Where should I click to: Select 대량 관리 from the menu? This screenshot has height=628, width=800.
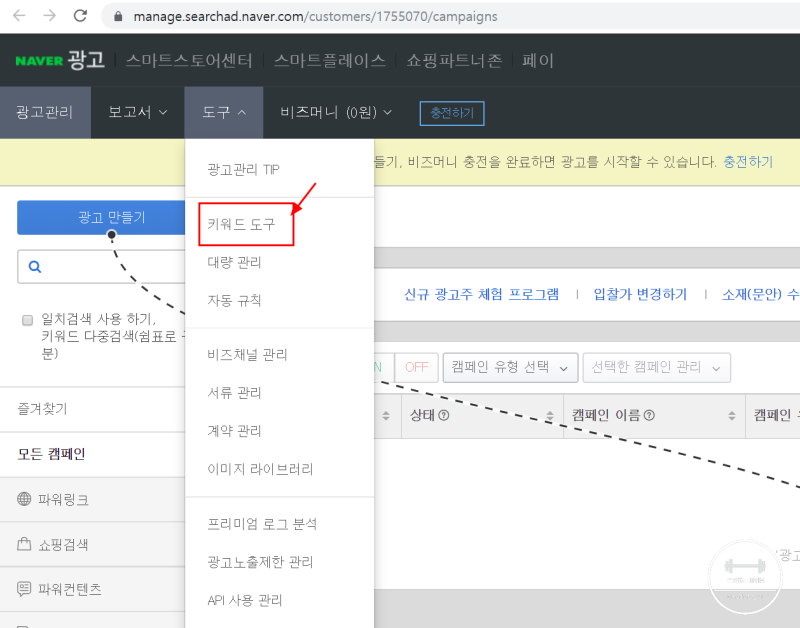click(x=234, y=262)
